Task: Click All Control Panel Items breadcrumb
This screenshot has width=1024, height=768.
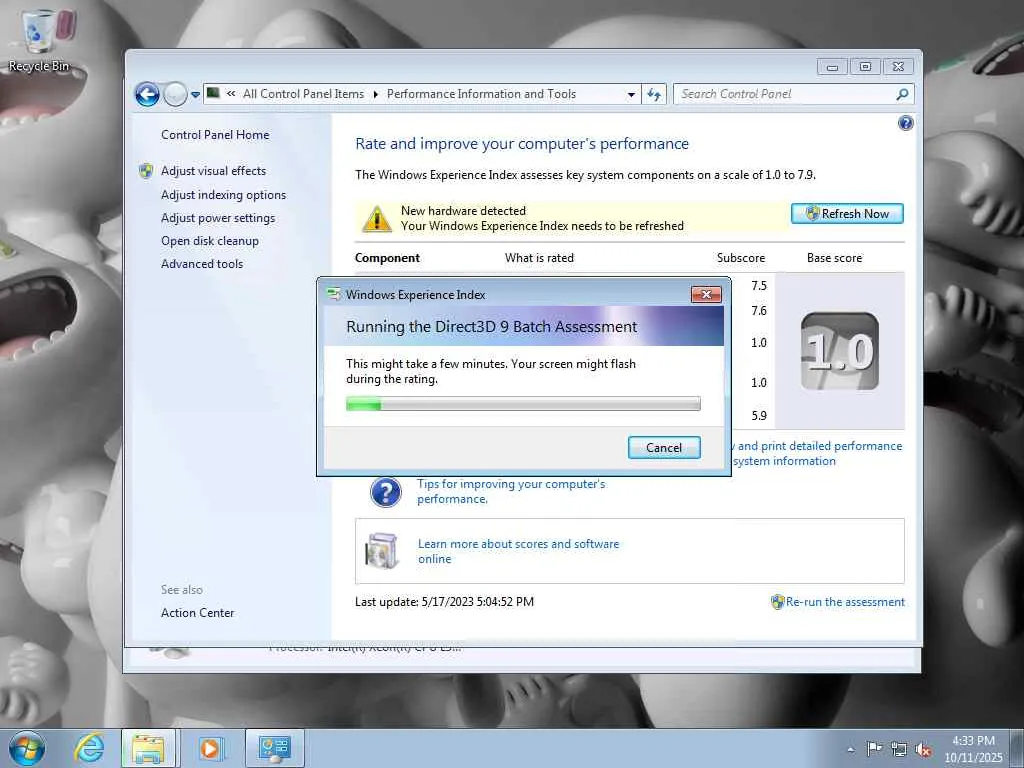Action: [303, 94]
